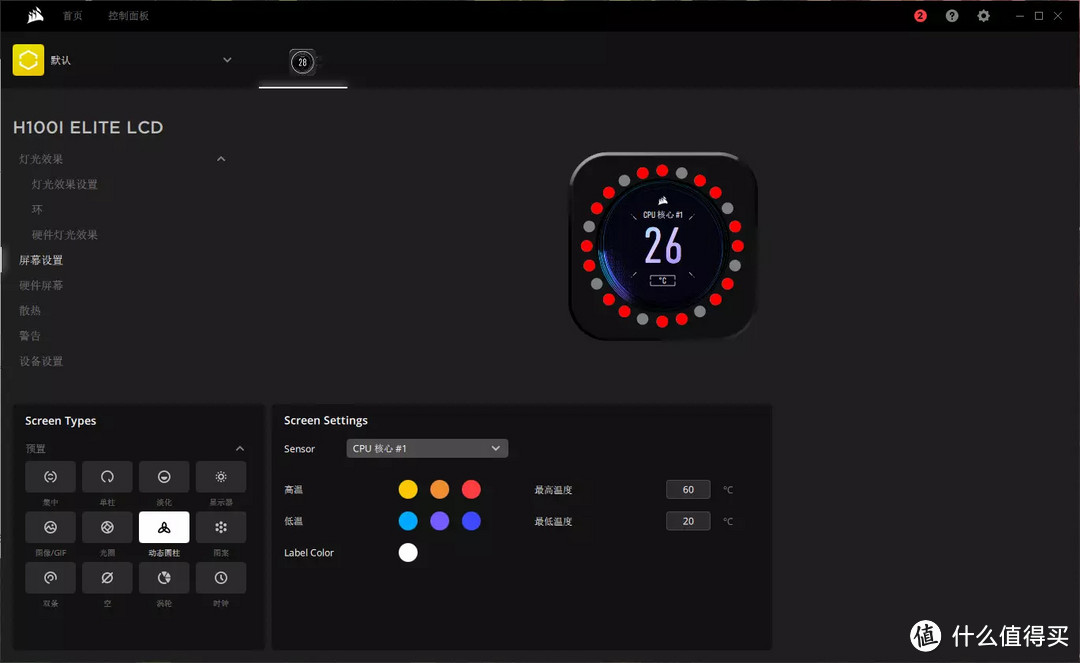
Task: Pick the orange 高温 color swatch
Action: [439, 490]
